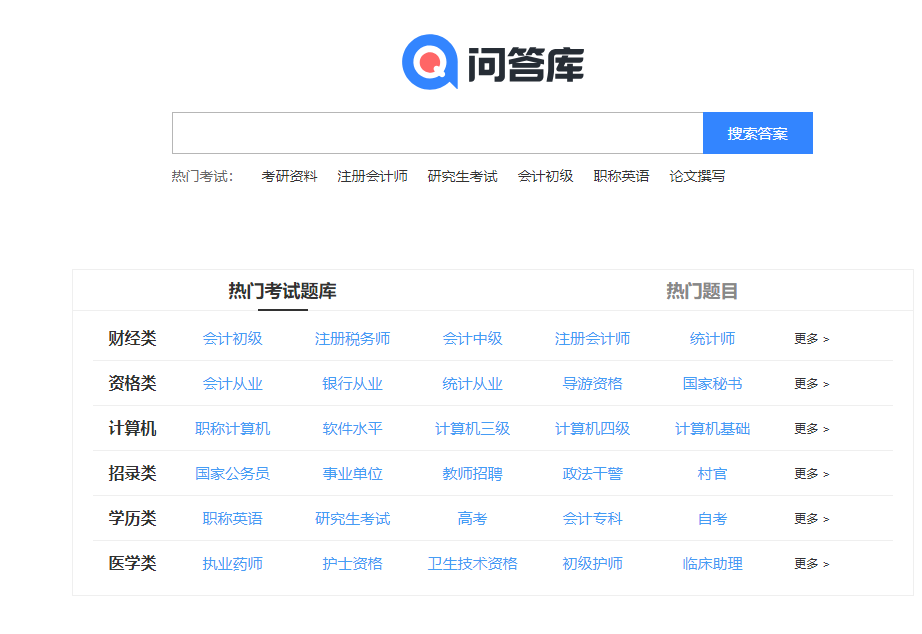Click the 搜索答案 search button
Screen dimensions: 922x634
pyautogui.click(x=758, y=132)
